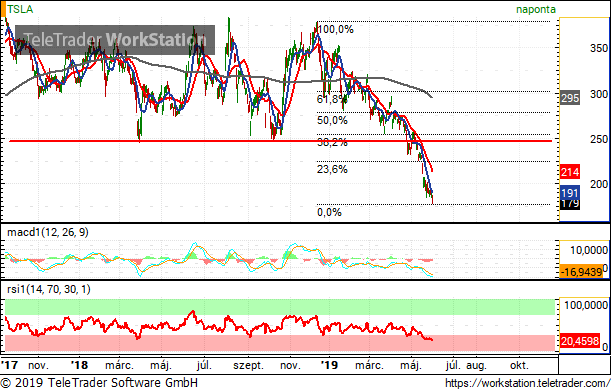Click the blue 191 moving average price tag

570,192
